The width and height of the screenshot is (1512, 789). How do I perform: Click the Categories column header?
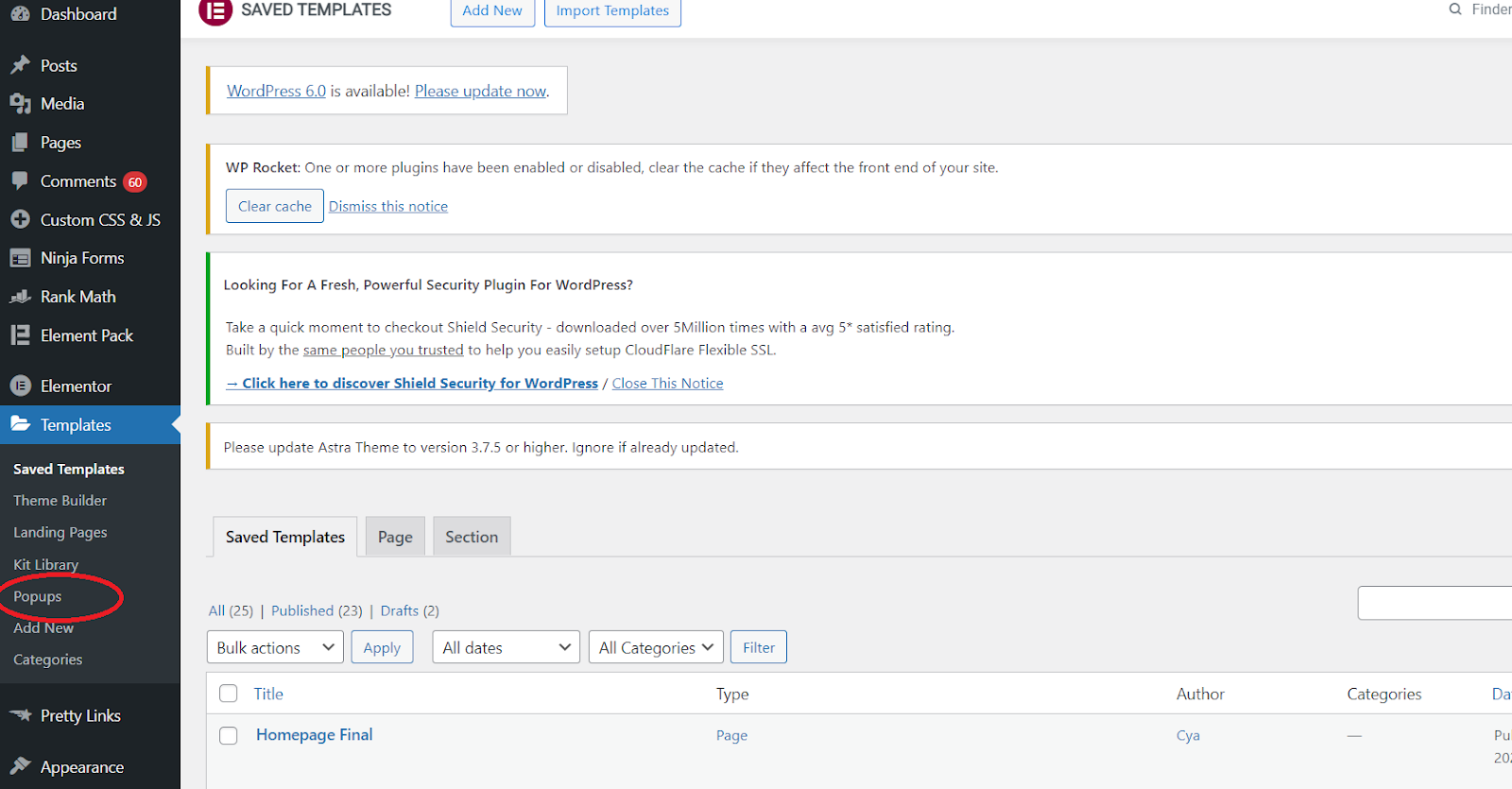tap(1383, 694)
